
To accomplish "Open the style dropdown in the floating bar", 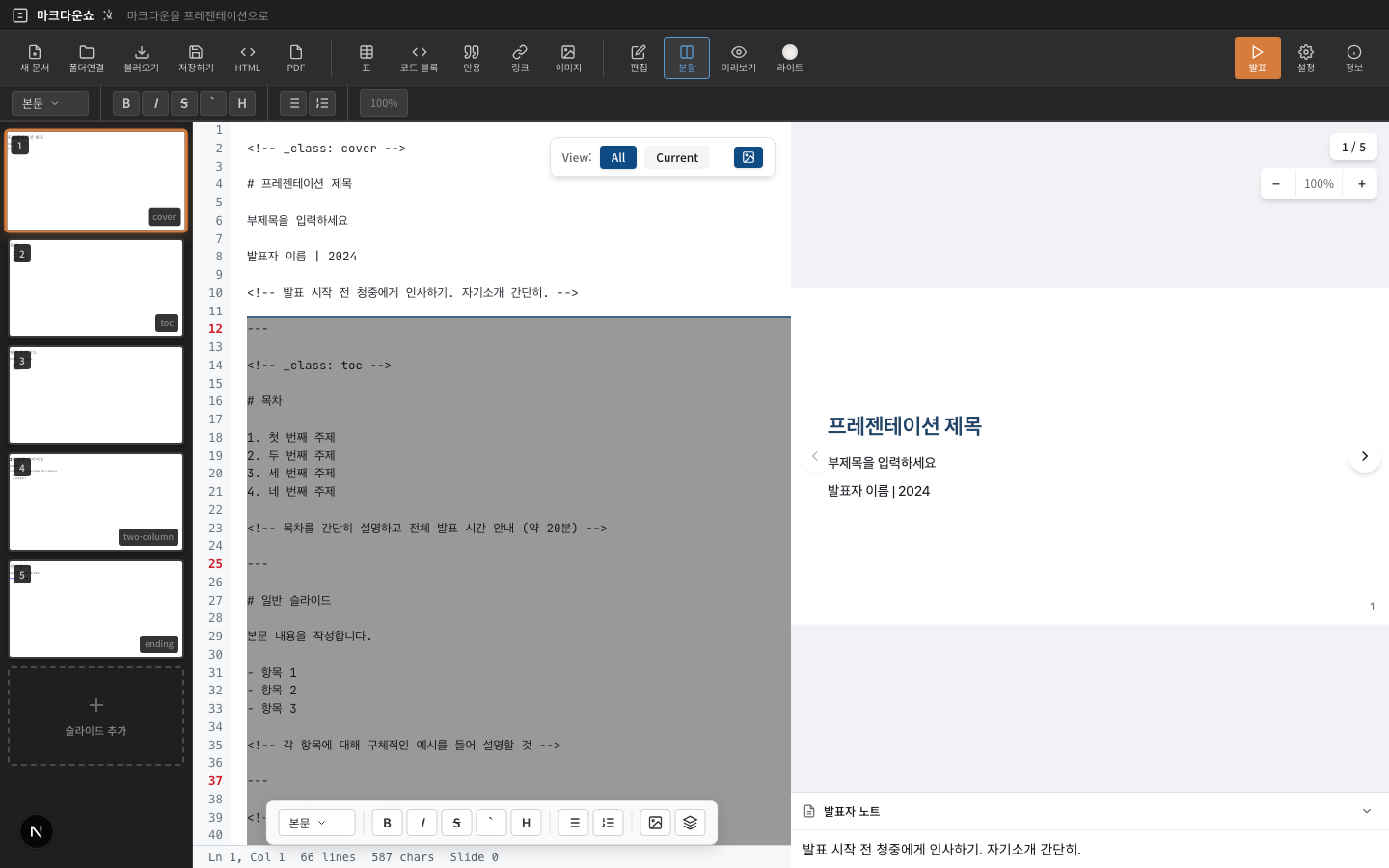I will click(316, 823).
